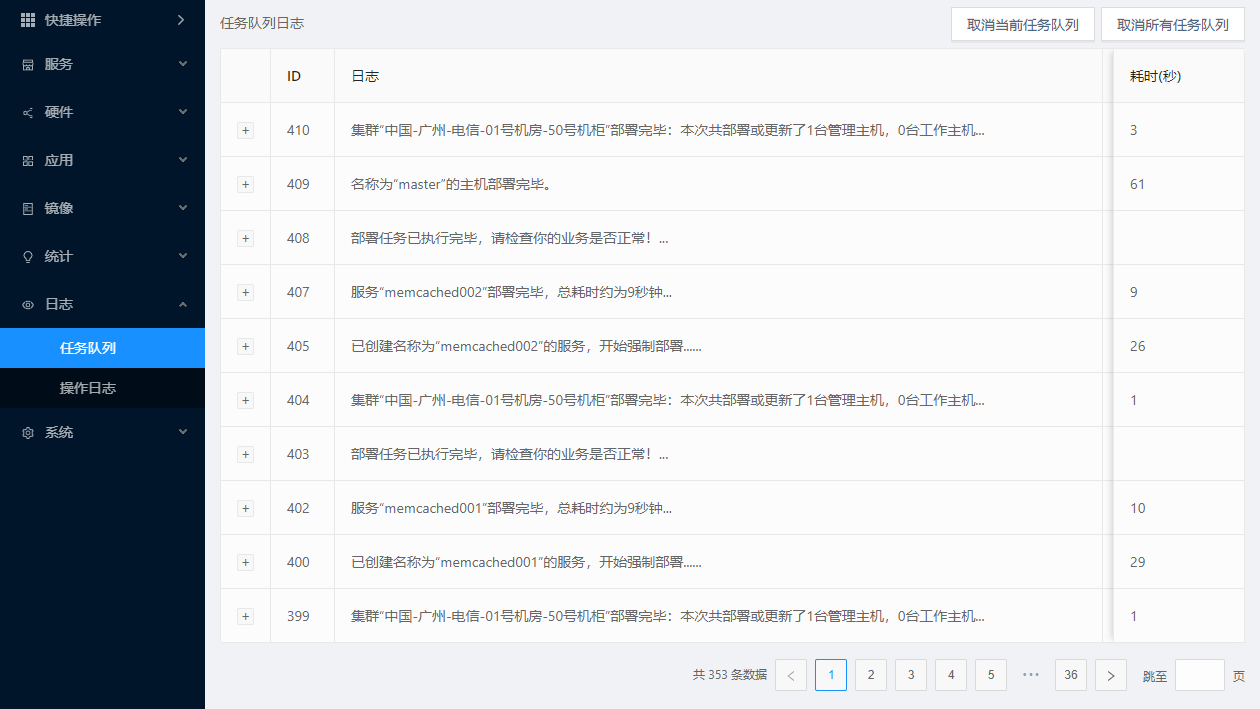1260x709 pixels.
Task: Open the 操作日志 submenu item
Action: pos(88,388)
